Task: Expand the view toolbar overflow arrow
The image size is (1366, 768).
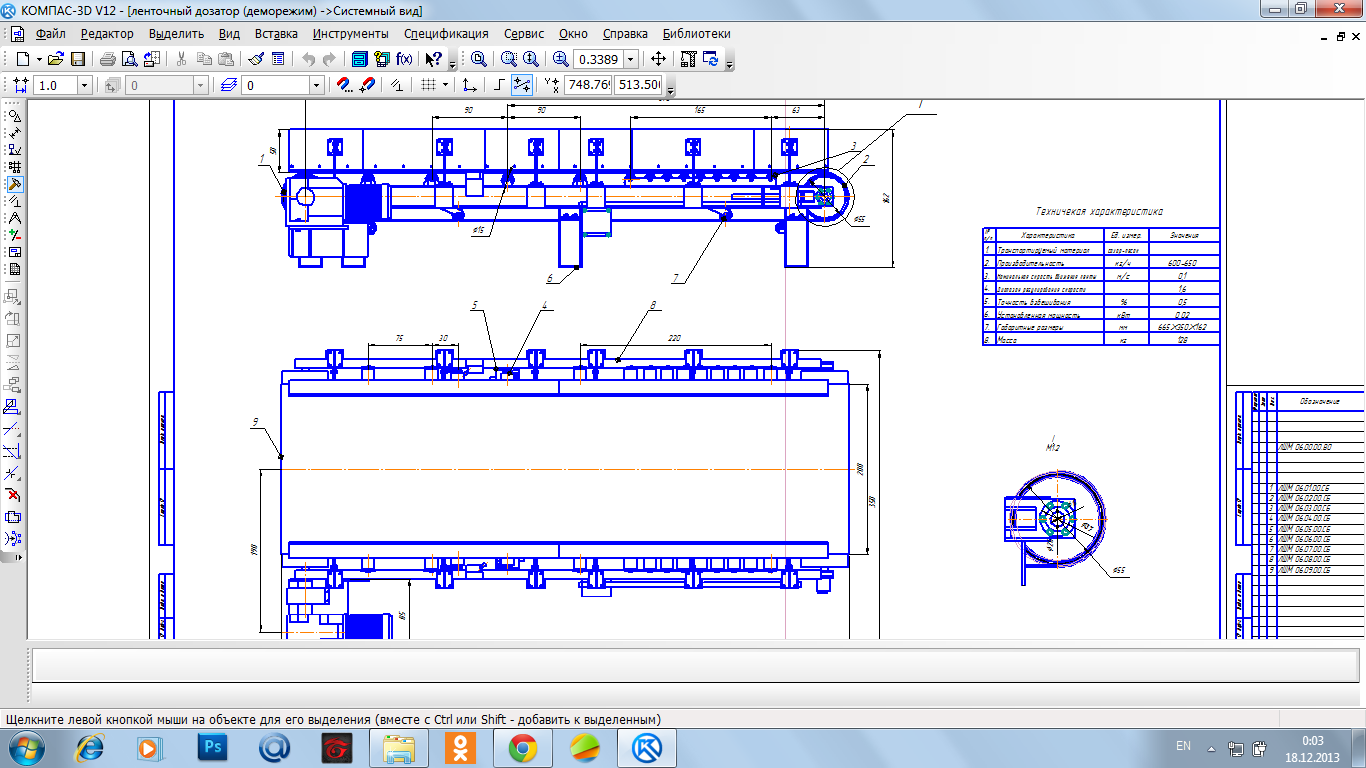Action: (x=730, y=63)
